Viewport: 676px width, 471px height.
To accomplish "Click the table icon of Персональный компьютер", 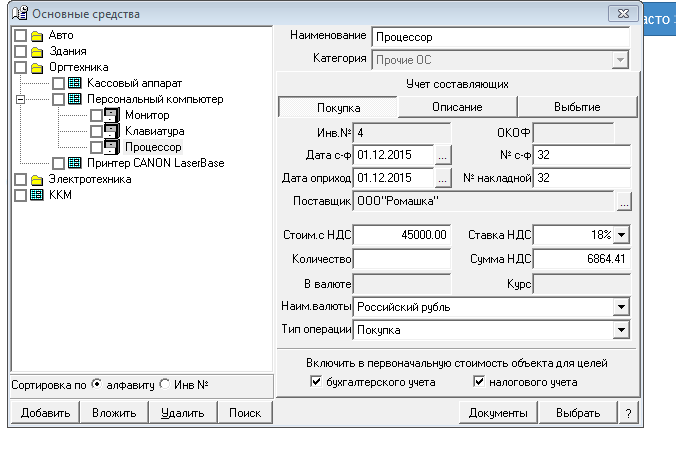I will tap(75, 99).
